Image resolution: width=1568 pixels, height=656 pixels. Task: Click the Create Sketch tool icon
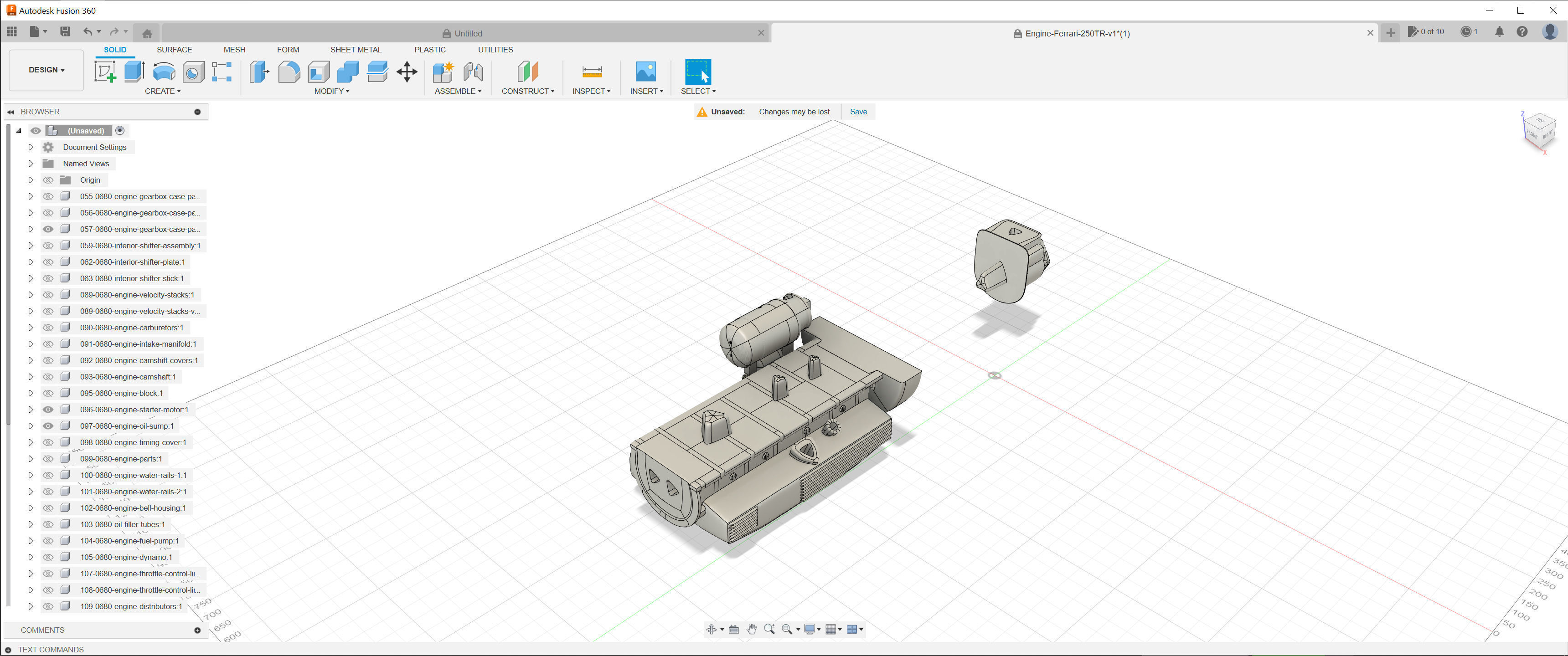(105, 72)
